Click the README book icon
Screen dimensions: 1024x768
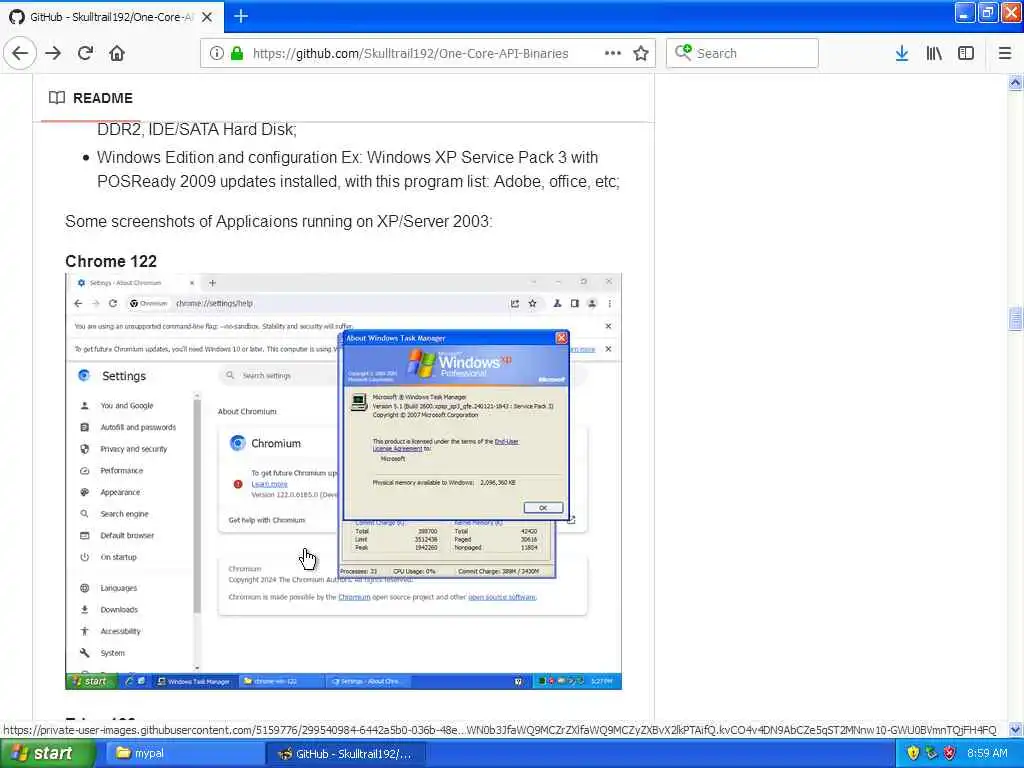tap(57, 98)
